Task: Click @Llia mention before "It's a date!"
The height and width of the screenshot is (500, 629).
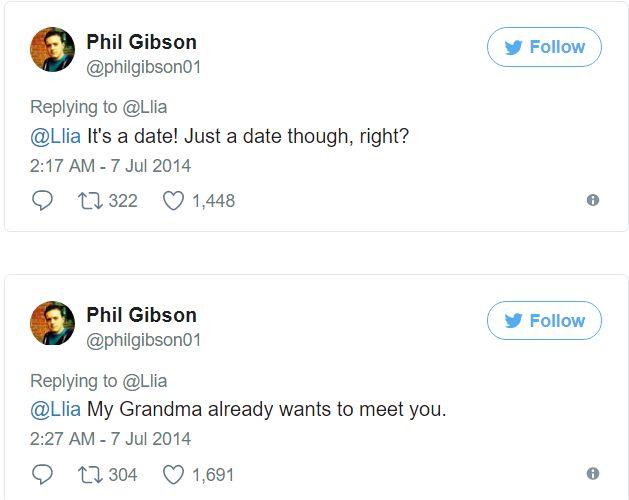Action: coord(55,136)
